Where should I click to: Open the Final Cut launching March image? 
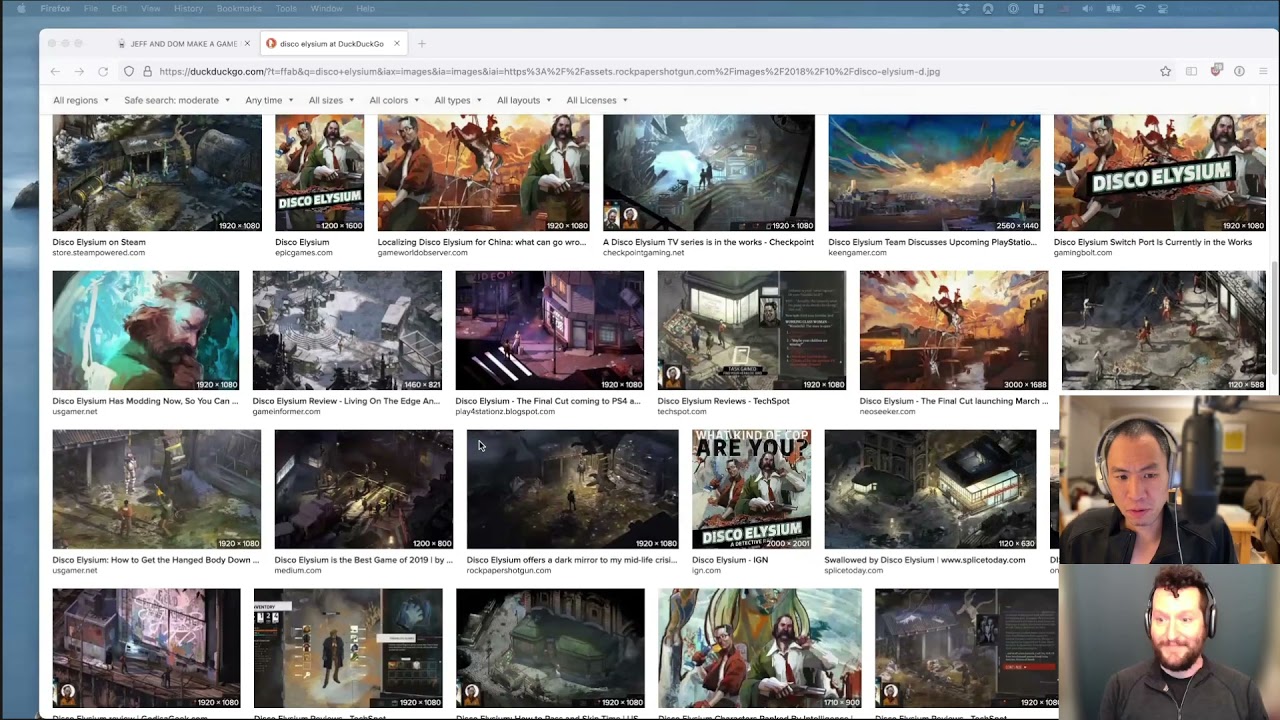coord(954,330)
